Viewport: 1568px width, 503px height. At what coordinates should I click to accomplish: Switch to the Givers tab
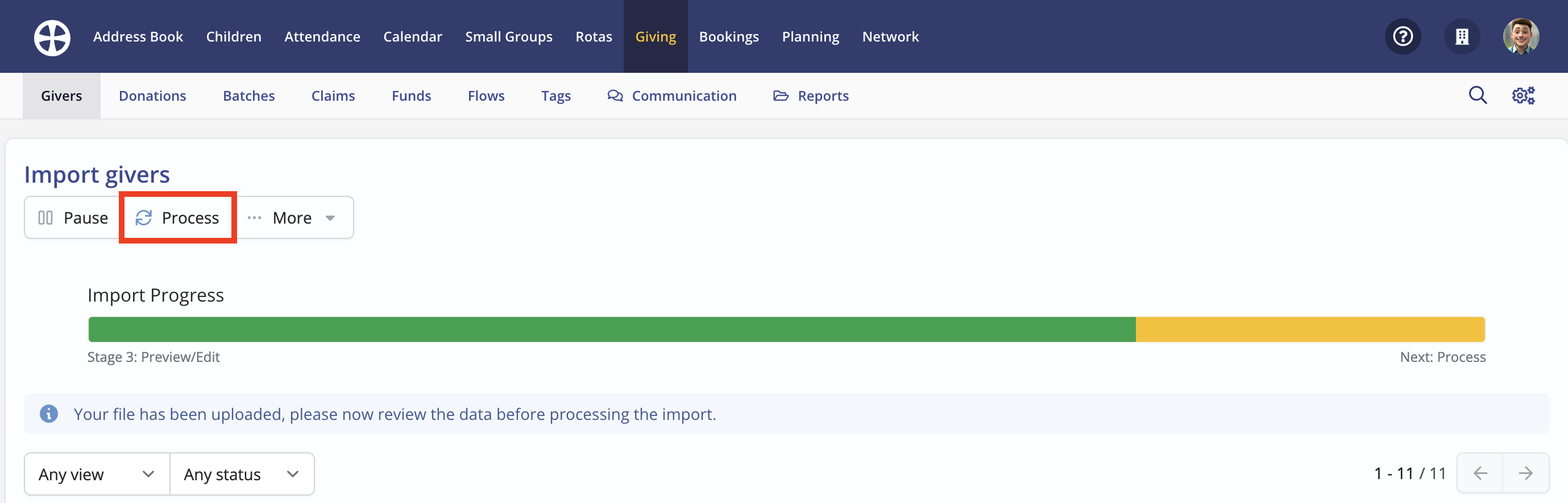click(x=61, y=96)
